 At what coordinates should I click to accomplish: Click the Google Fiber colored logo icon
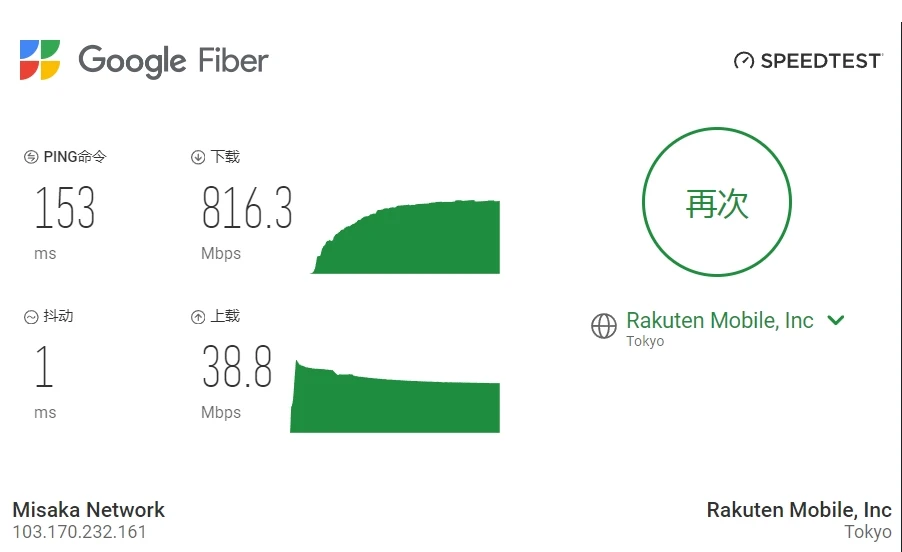[x=40, y=60]
